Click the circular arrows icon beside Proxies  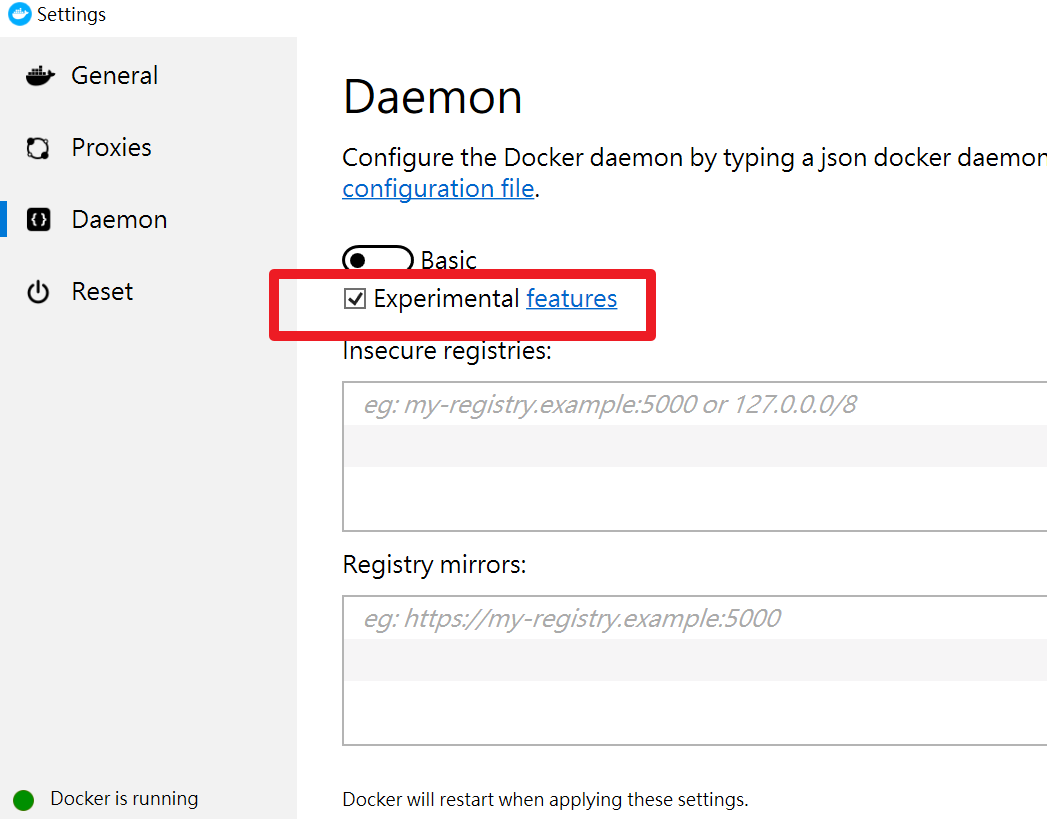(38, 147)
